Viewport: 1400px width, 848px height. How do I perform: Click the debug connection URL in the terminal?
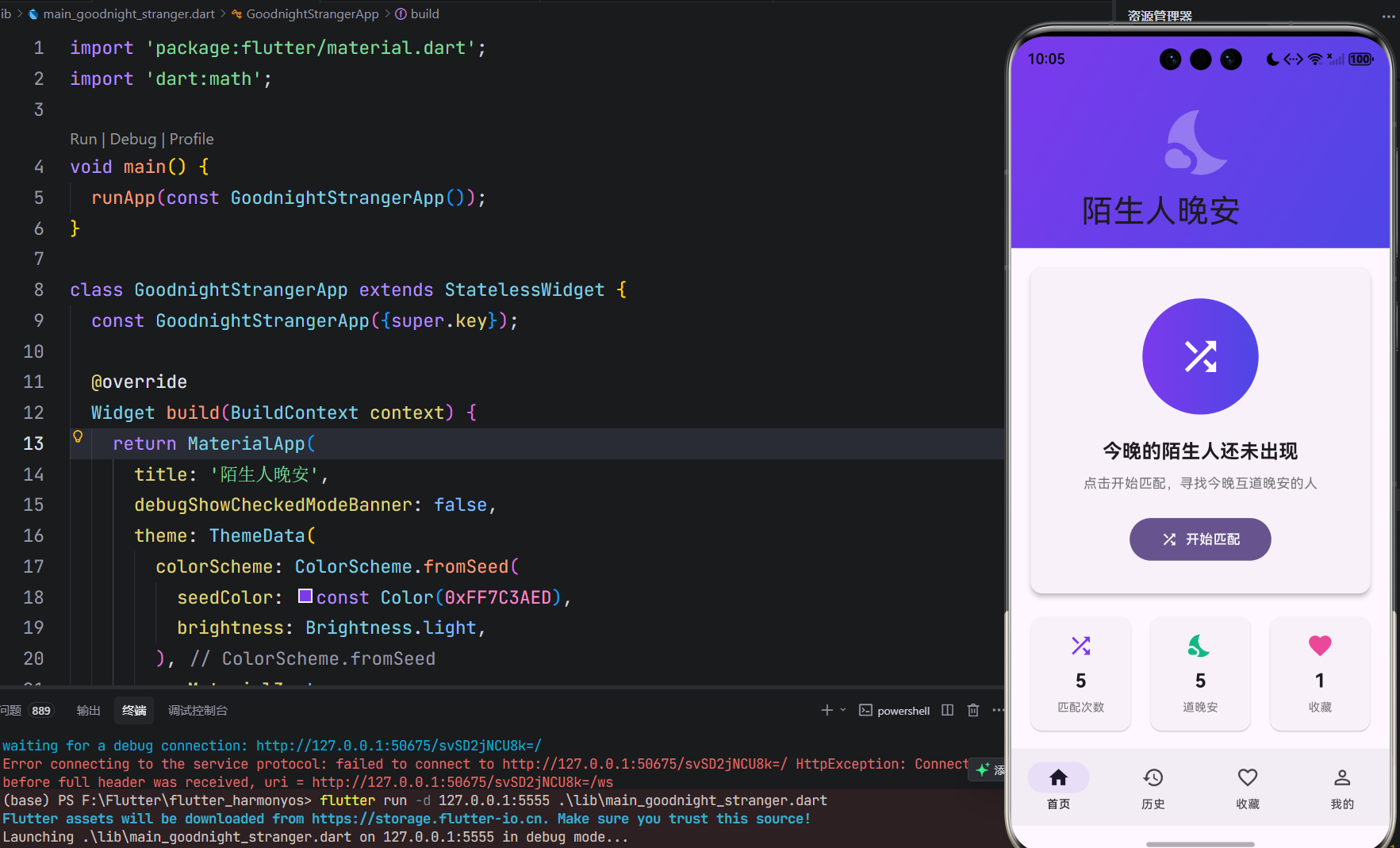[x=398, y=746]
